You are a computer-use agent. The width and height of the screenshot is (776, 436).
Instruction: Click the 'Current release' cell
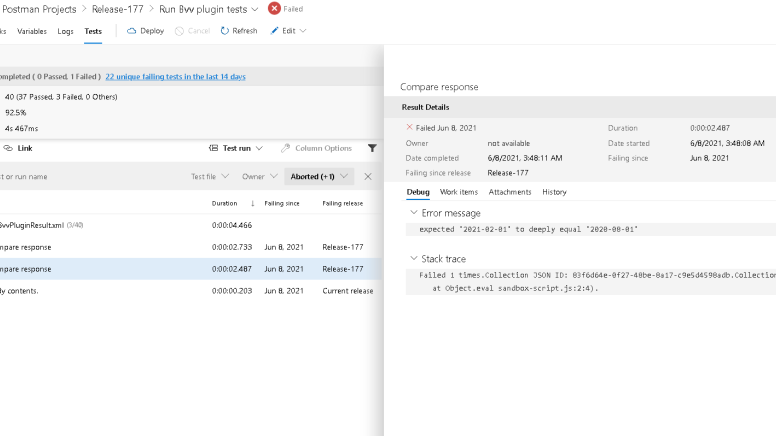tap(348, 291)
